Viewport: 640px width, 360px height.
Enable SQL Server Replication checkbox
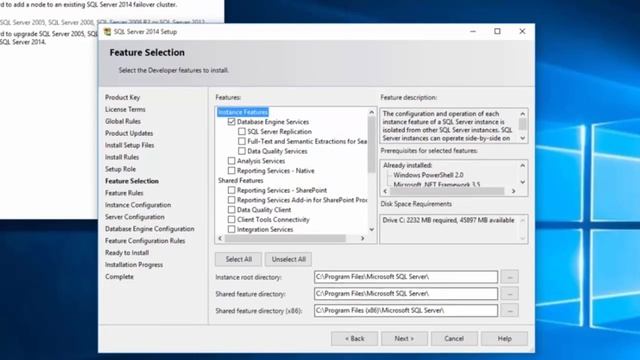pyautogui.click(x=242, y=131)
